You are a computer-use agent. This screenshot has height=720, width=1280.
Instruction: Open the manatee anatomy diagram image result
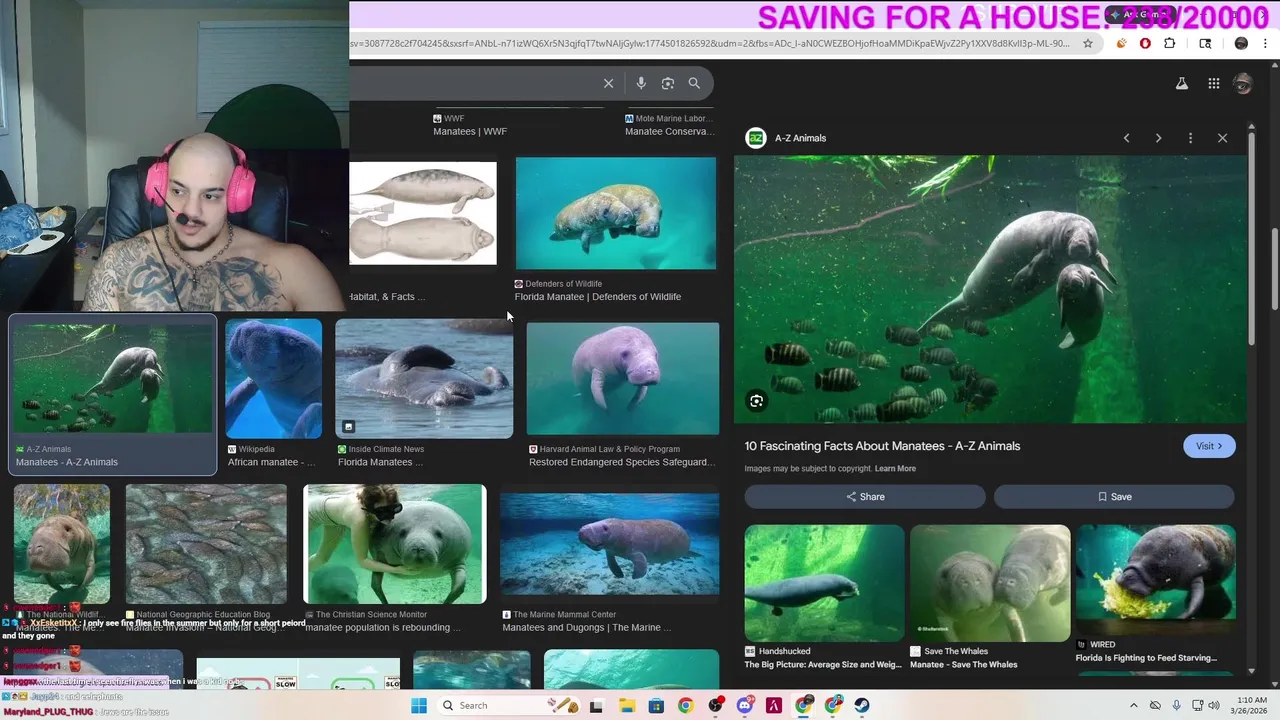tap(422, 213)
